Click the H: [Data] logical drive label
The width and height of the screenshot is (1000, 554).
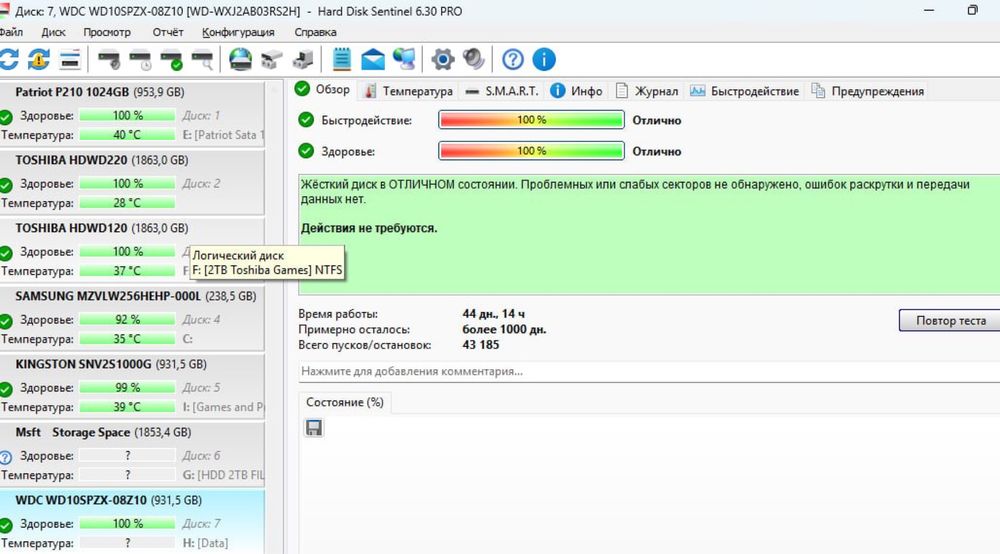pos(205,543)
